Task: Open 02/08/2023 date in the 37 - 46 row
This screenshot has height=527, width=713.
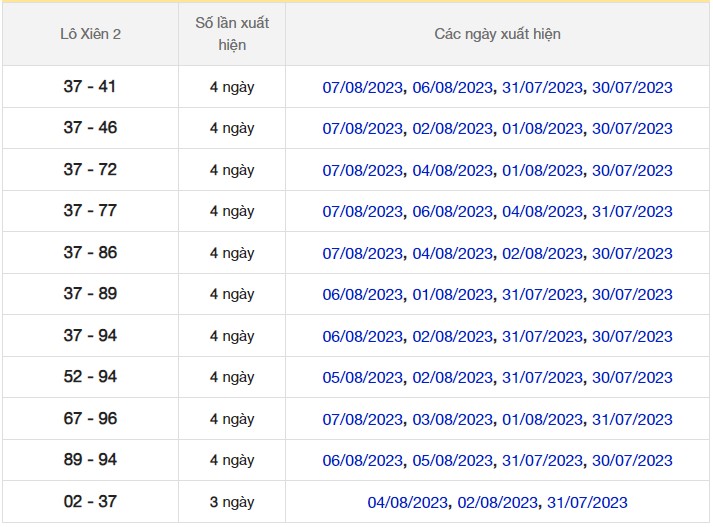Action: click(452, 129)
